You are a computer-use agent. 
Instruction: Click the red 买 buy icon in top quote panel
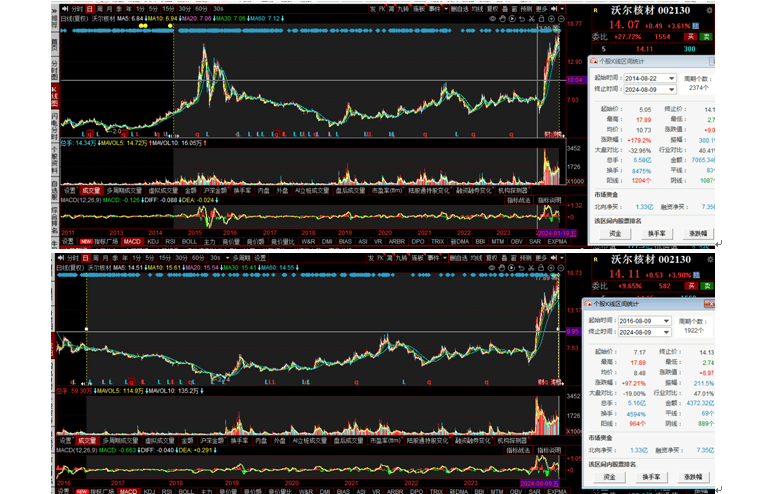[x=691, y=37]
